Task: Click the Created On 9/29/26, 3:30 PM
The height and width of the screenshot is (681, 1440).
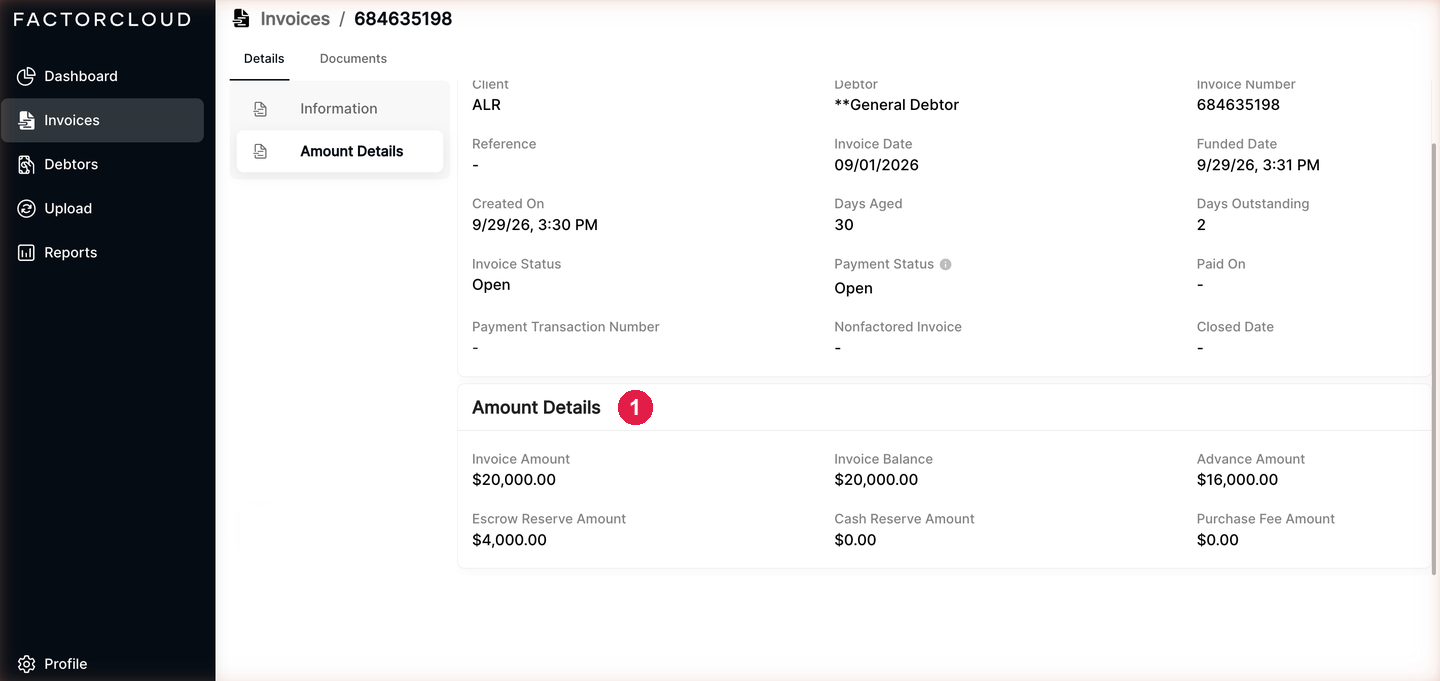Action: click(535, 225)
